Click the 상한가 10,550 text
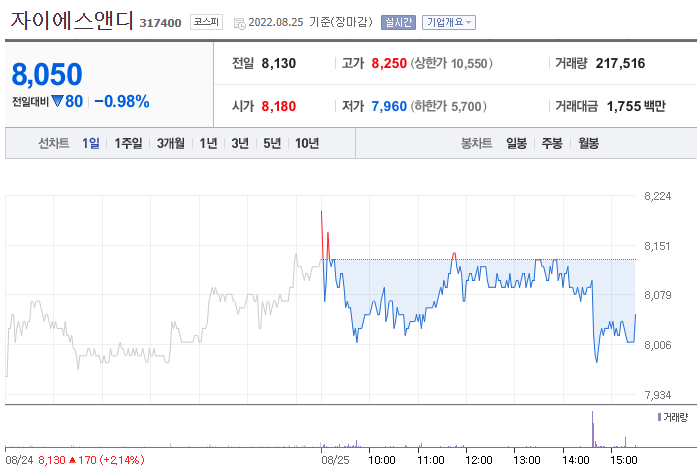Viewport: 697px width, 476px height. 451,64
